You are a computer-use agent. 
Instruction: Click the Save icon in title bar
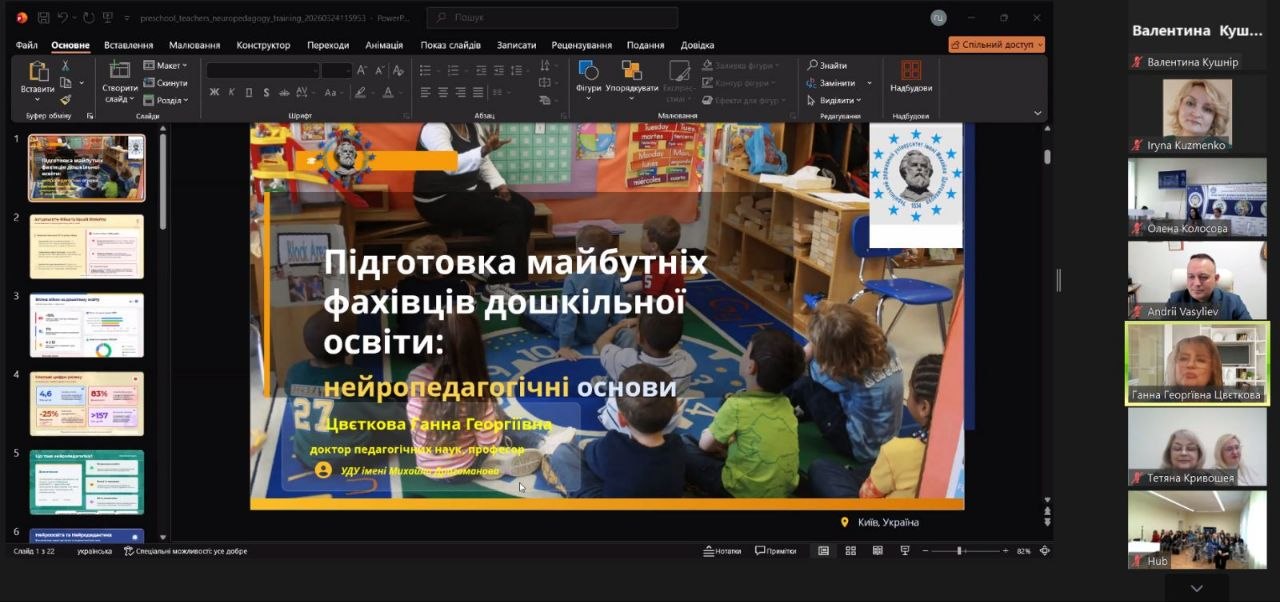(44, 18)
